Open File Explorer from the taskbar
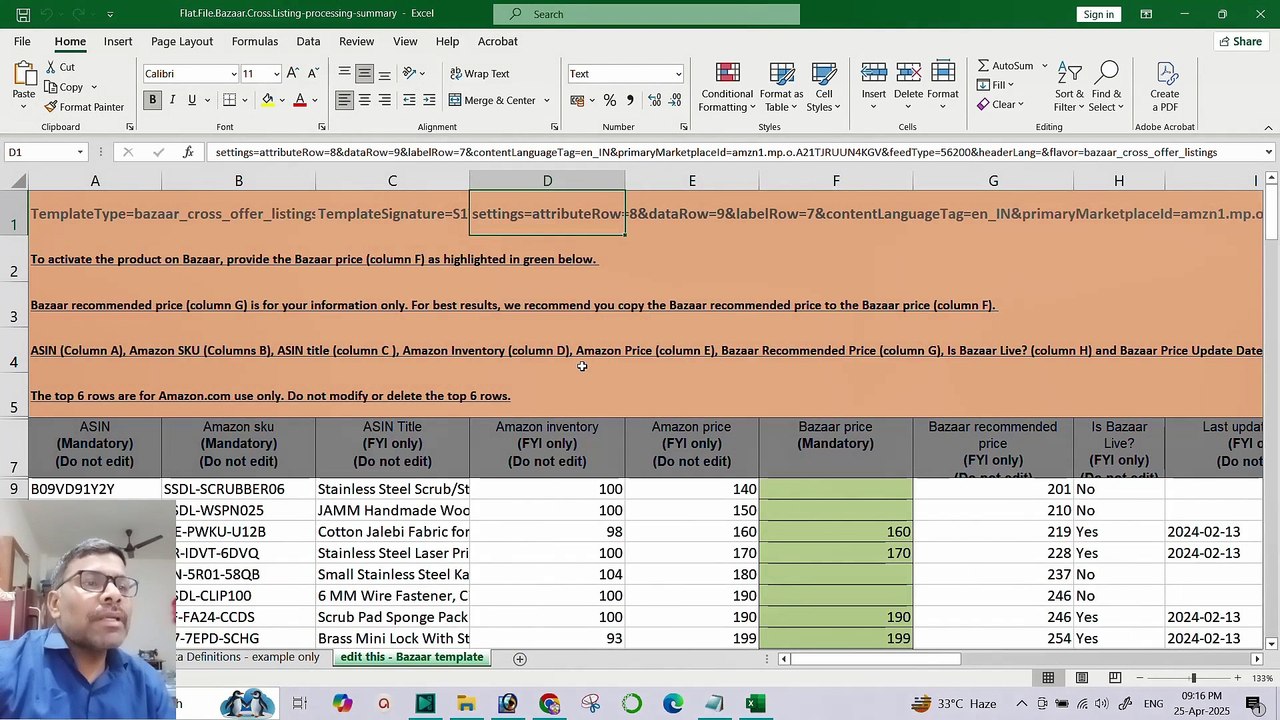Screen dimensions: 1280x720 tap(466, 704)
